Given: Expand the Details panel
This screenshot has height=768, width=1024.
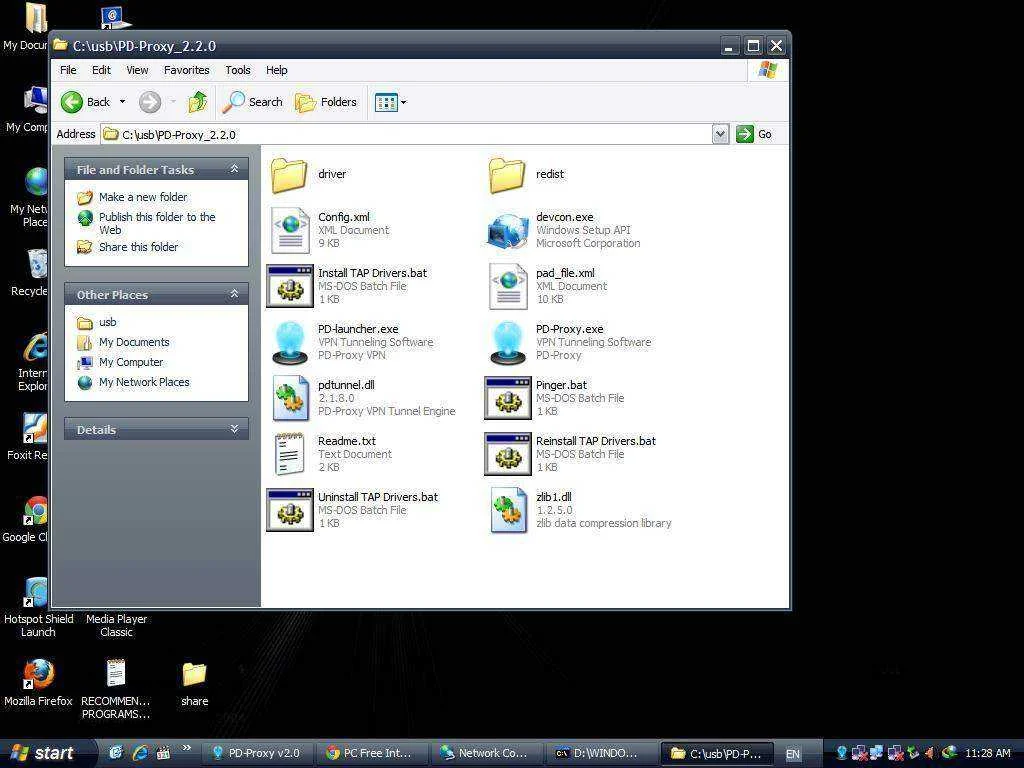Looking at the screenshot, I should 234,429.
